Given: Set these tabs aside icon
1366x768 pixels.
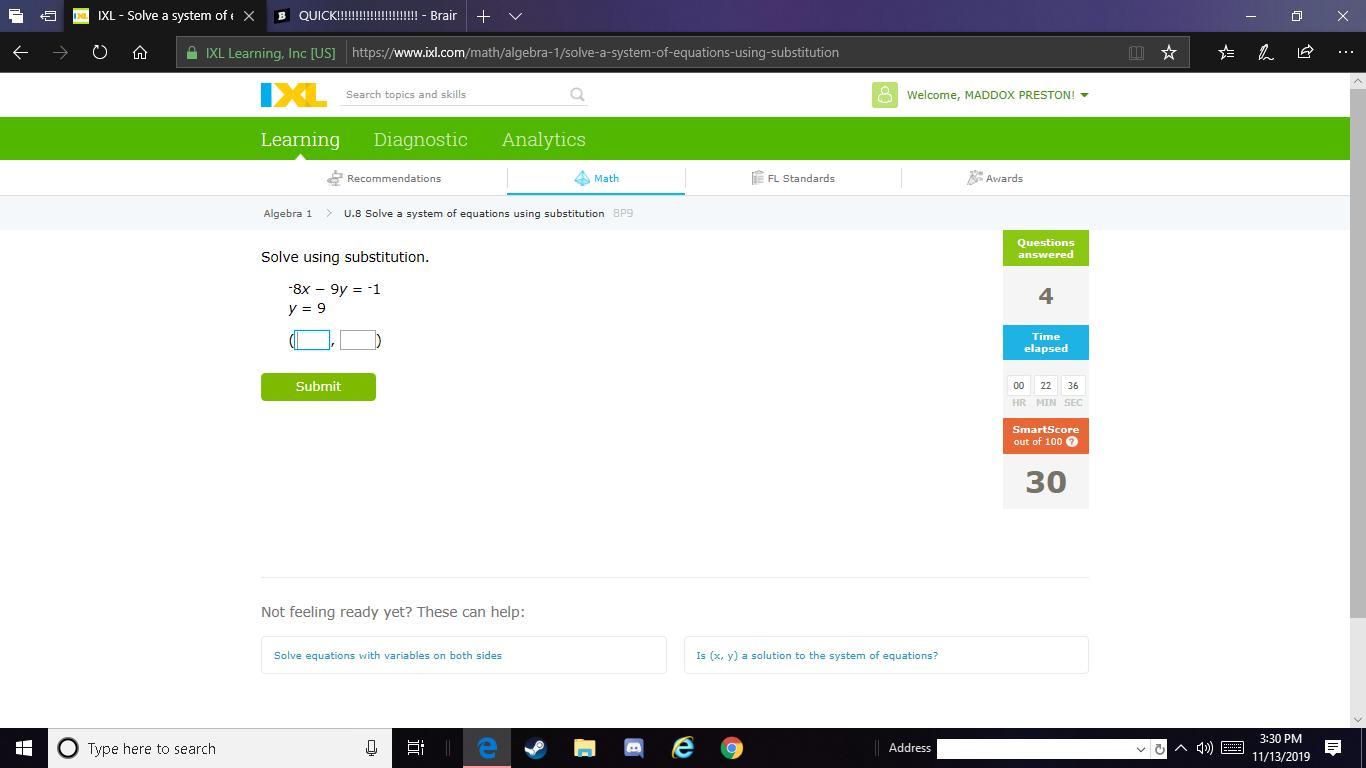Looking at the screenshot, I should (47, 16).
